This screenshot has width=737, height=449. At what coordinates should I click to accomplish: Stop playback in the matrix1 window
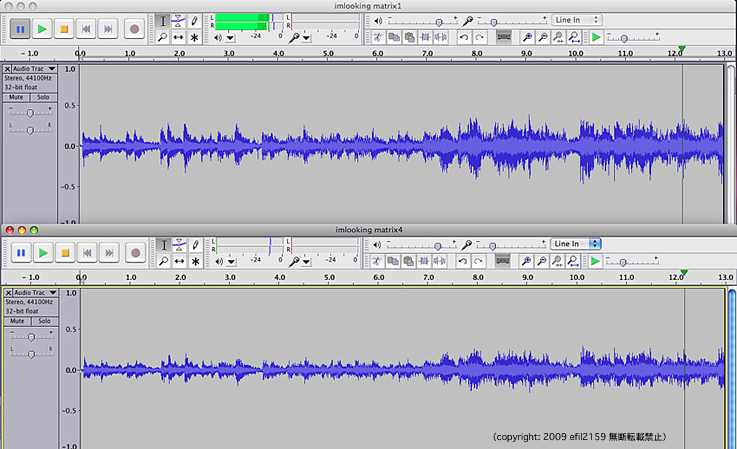point(64,29)
